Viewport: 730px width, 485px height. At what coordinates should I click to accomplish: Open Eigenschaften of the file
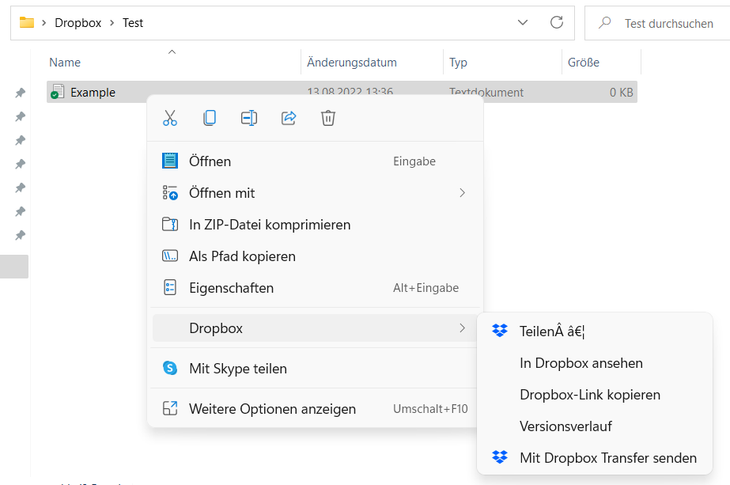231,288
